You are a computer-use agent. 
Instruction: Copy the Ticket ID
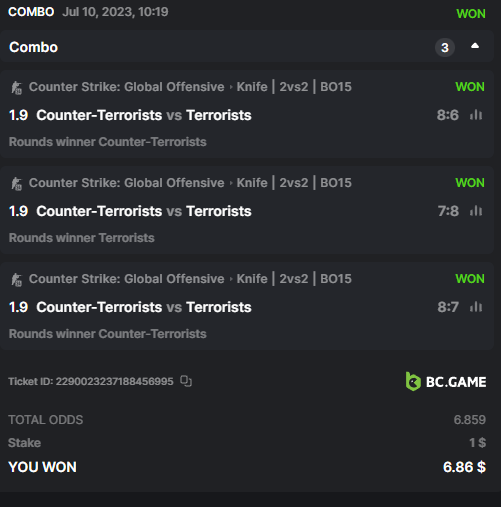186,381
